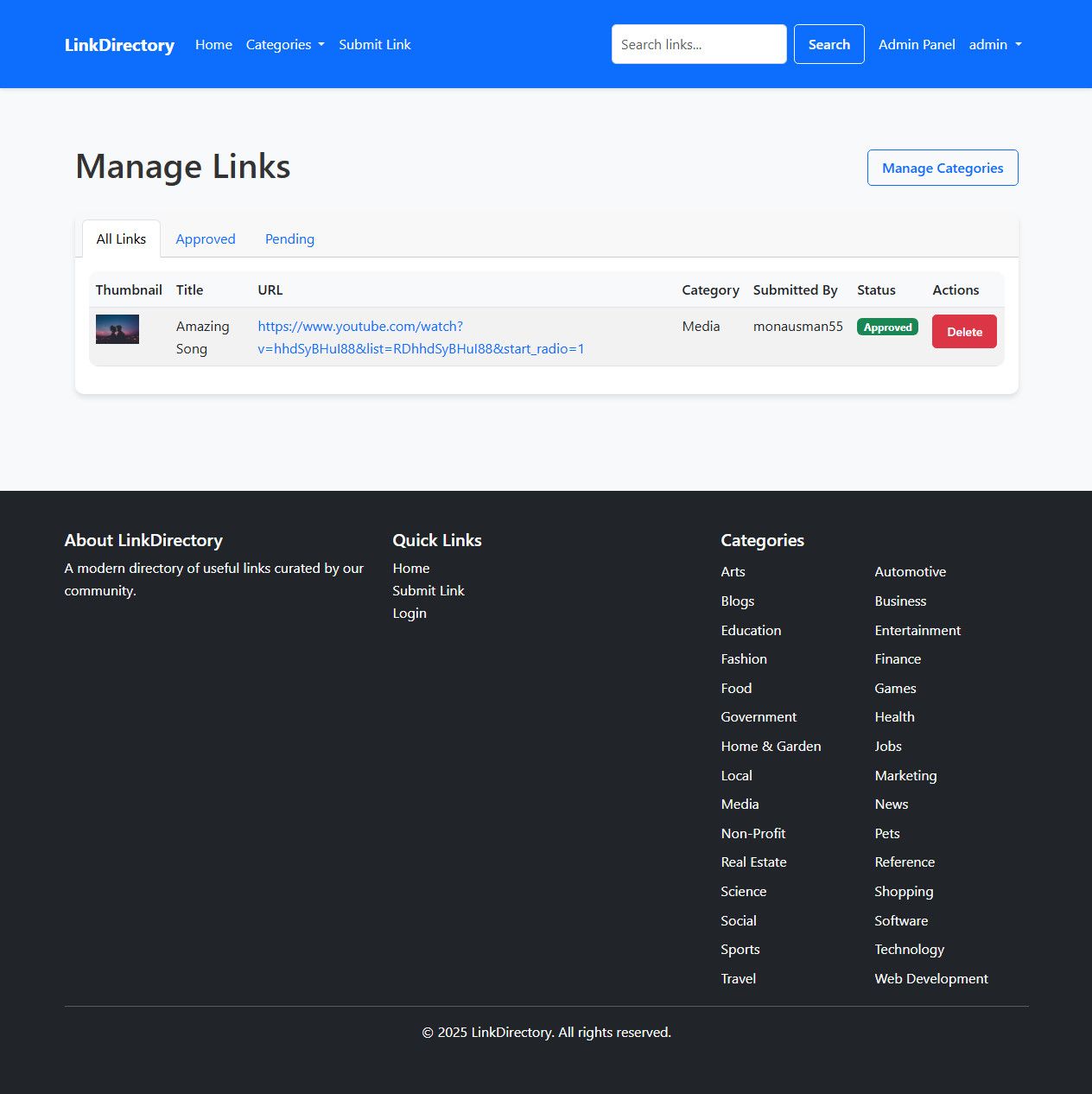1092x1094 pixels.
Task: Expand the Categories dropdown in navbar
Action: coord(285,45)
